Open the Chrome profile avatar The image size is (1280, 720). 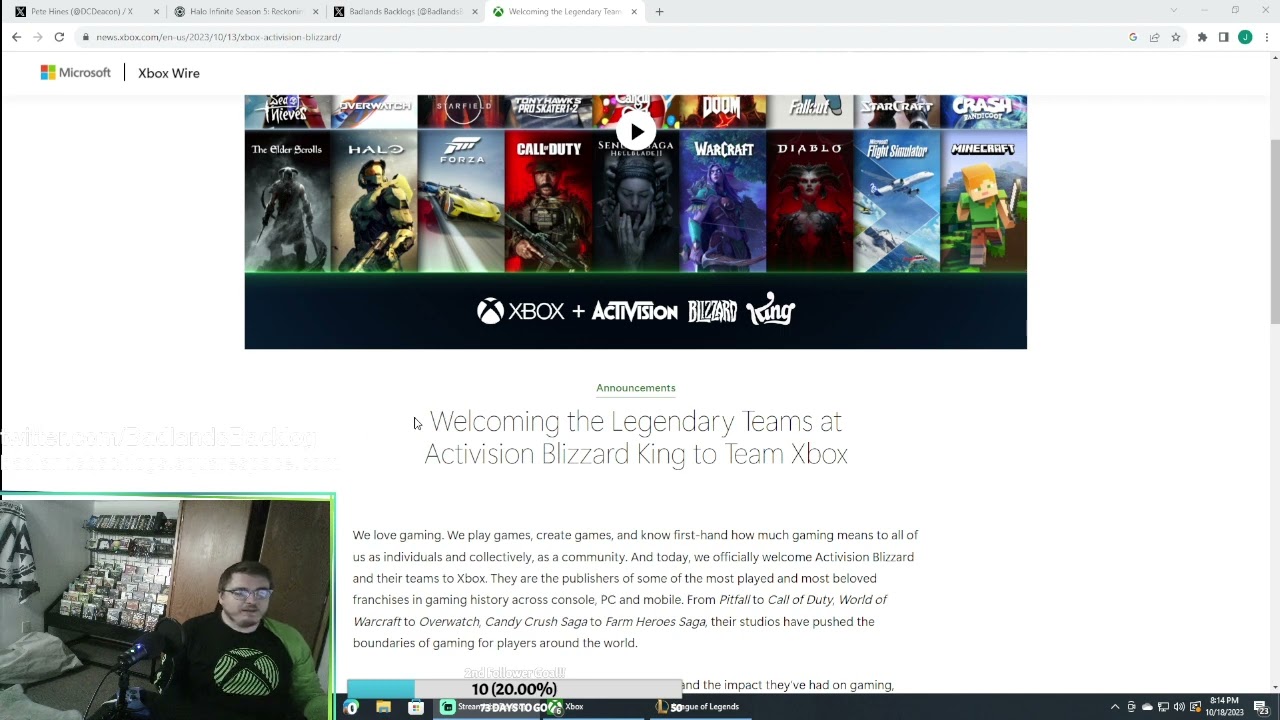pos(1245,37)
